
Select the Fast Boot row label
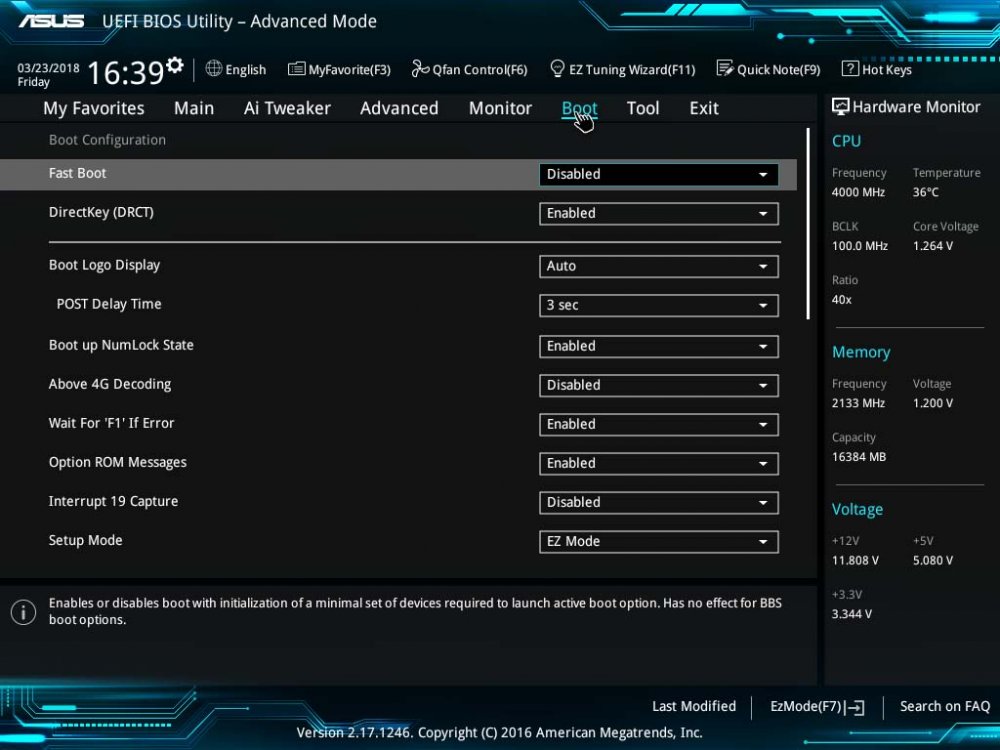pyautogui.click(x=78, y=173)
